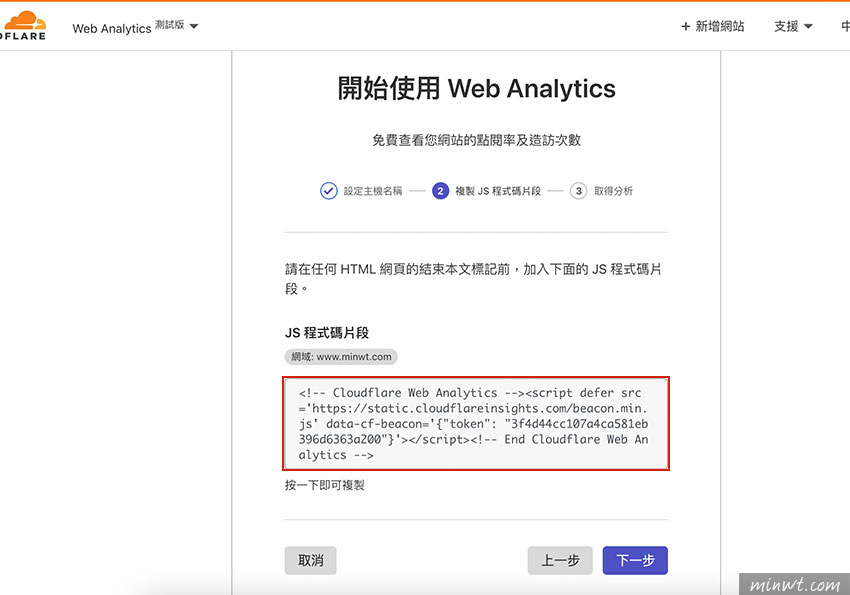850x595 pixels.
Task: Open the Web Analytics dropdown menu
Action: click(136, 27)
